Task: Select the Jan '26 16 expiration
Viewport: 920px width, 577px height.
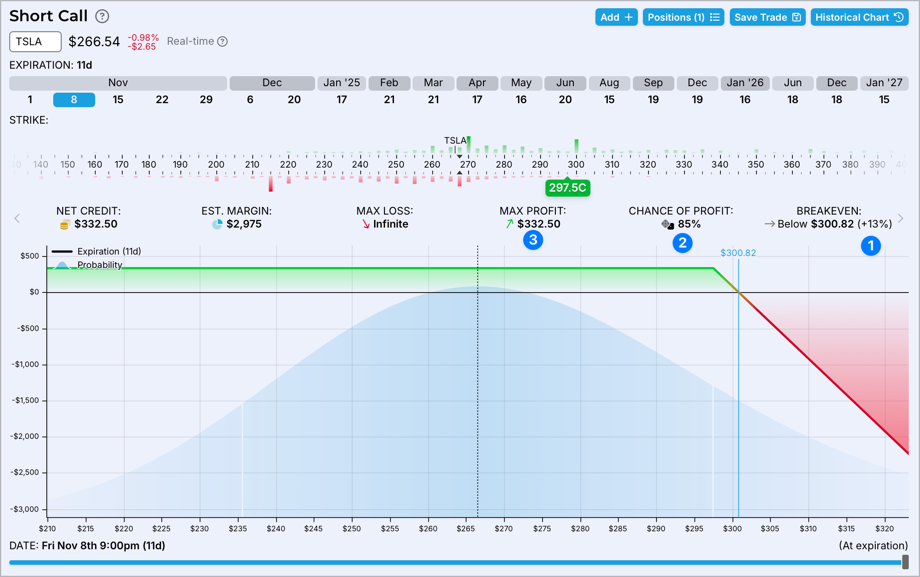Action: [x=745, y=100]
